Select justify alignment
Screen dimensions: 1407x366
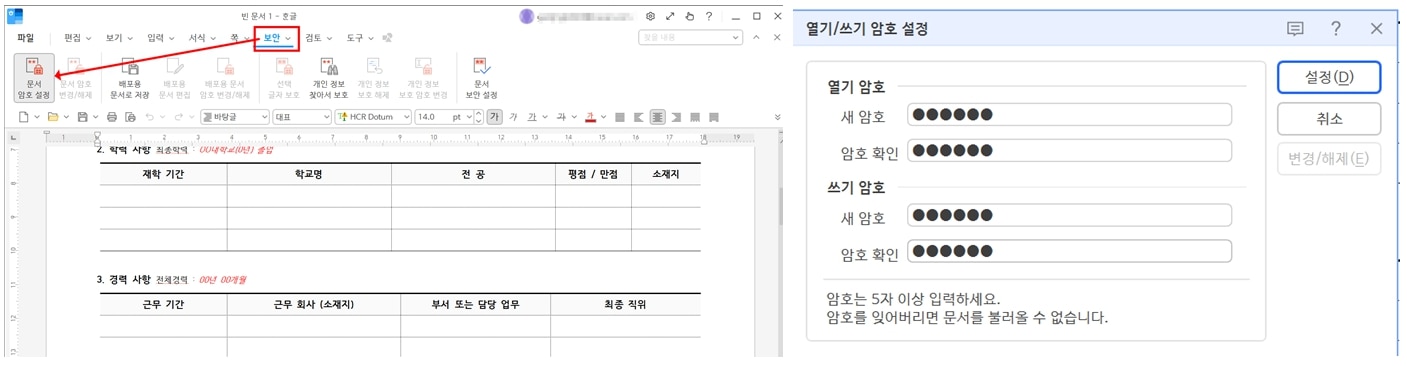(x=620, y=117)
